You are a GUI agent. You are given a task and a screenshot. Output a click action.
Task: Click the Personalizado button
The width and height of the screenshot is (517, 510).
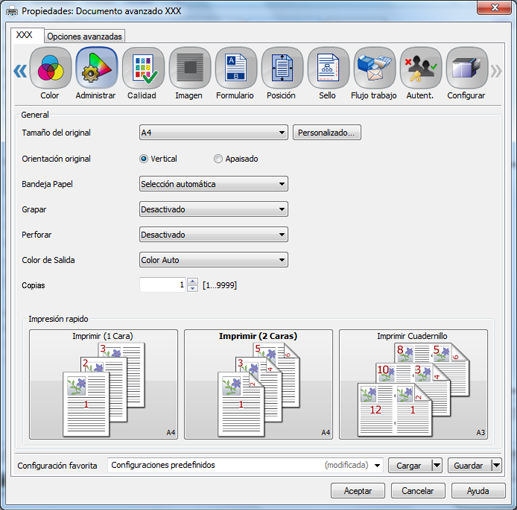327,133
